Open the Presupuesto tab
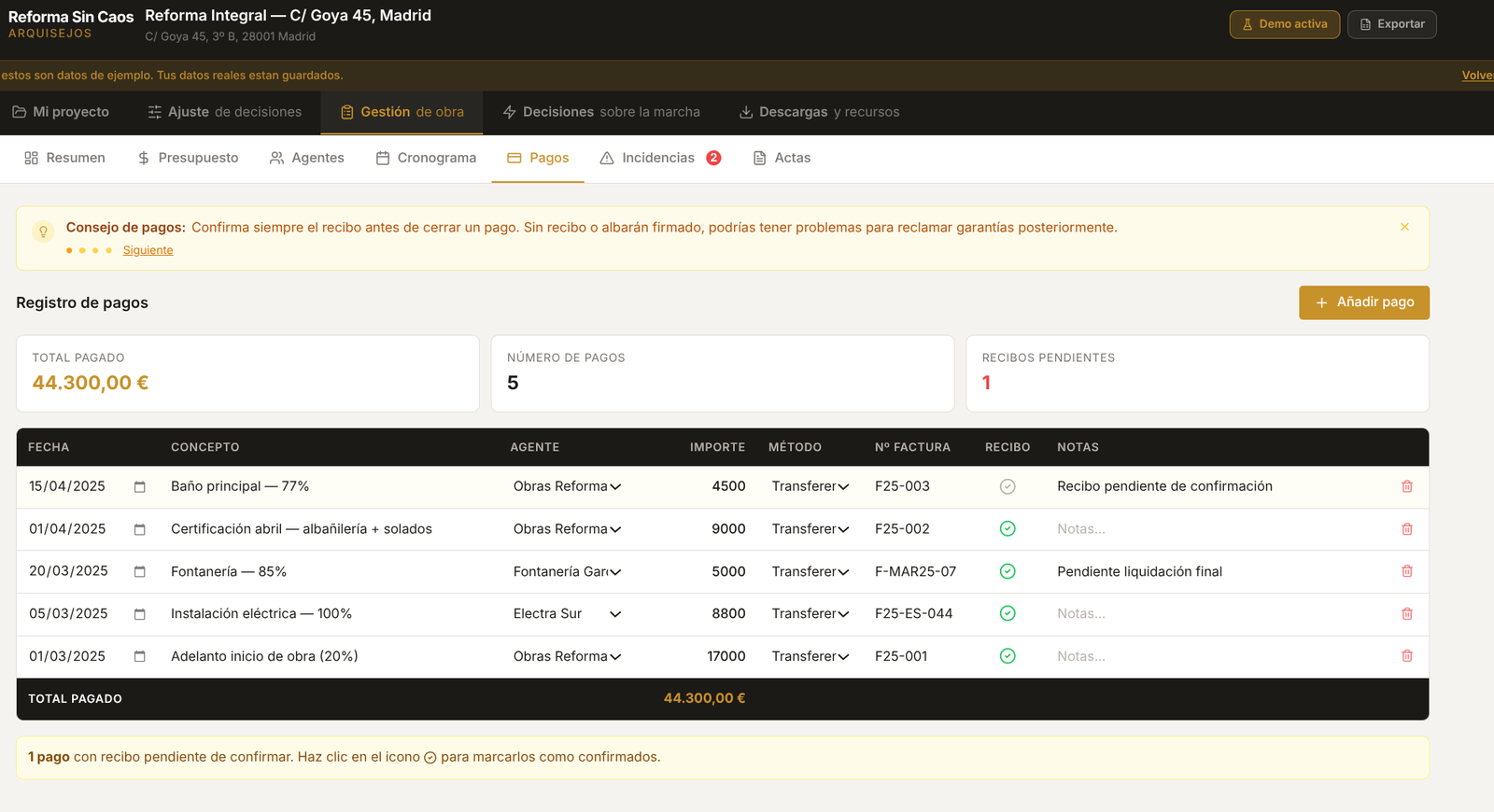This screenshot has height=812, width=1494. coord(188,158)
